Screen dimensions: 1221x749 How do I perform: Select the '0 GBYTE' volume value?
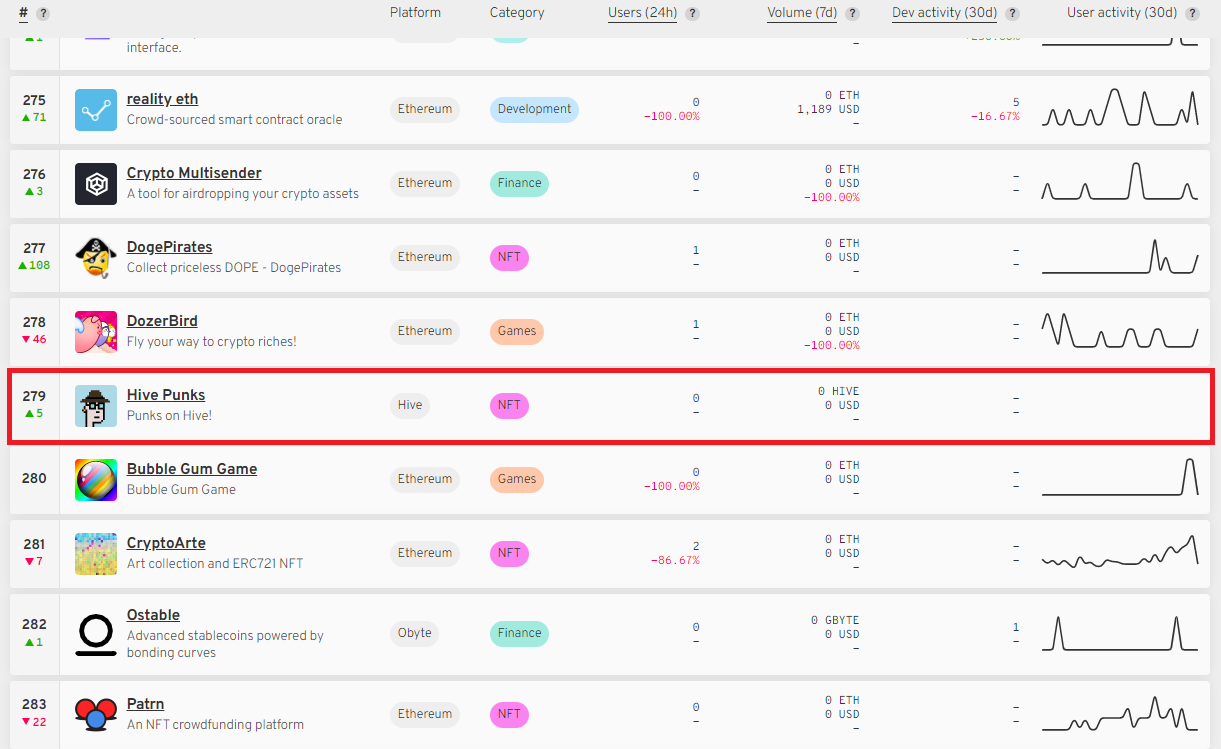coord(835,620)
